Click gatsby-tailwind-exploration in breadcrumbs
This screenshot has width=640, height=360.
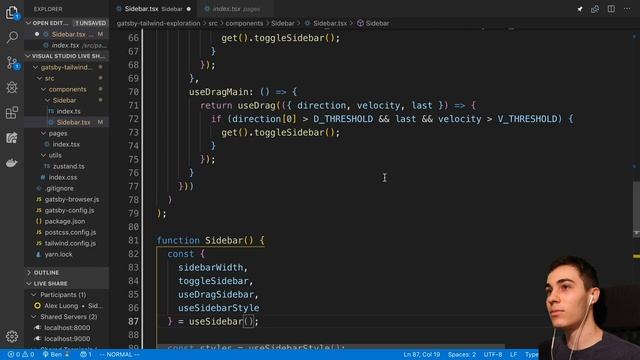(158, 23)
